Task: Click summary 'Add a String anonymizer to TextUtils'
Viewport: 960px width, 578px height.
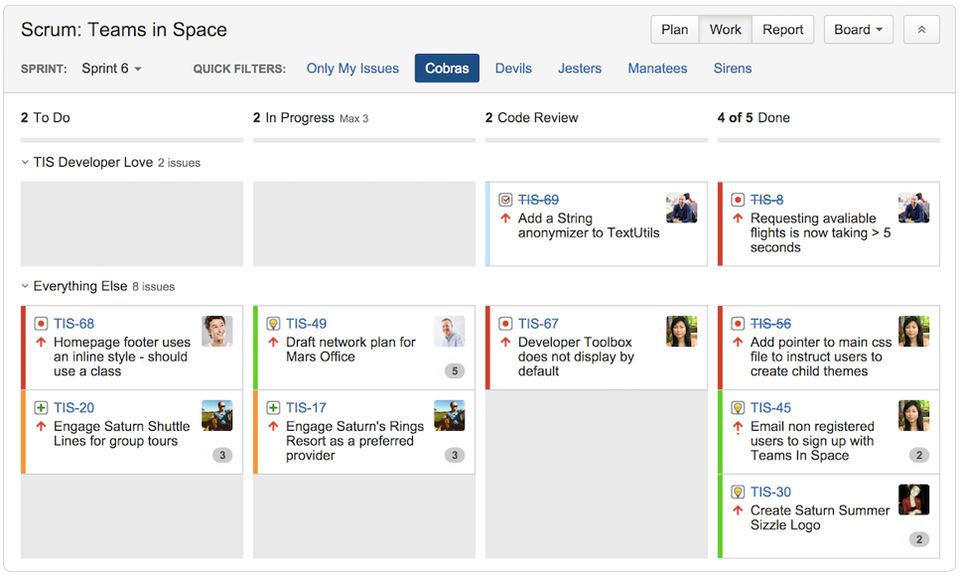Action: point(588,225)
